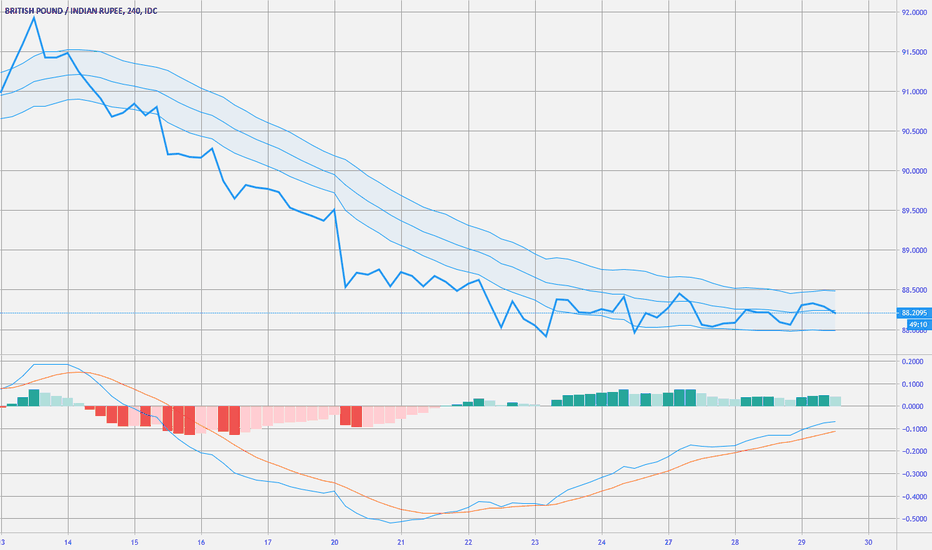
Task: Click the 92.0000 price axis label
Action: tap(914, 12)
